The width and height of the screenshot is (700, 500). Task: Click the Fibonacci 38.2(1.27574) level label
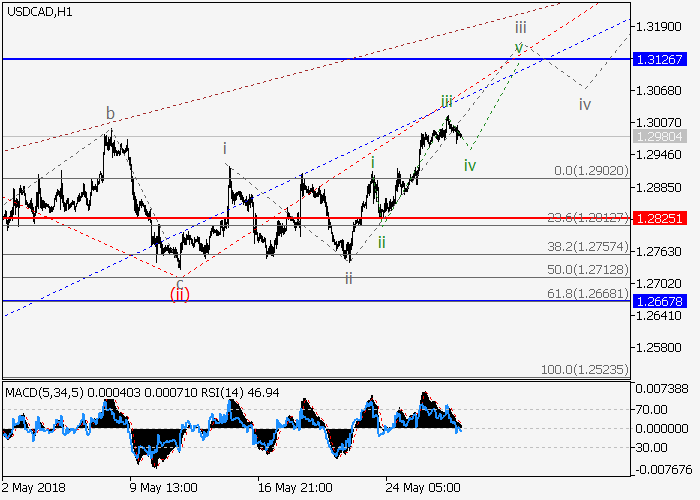pyautogui.click(x=588, y=245)
